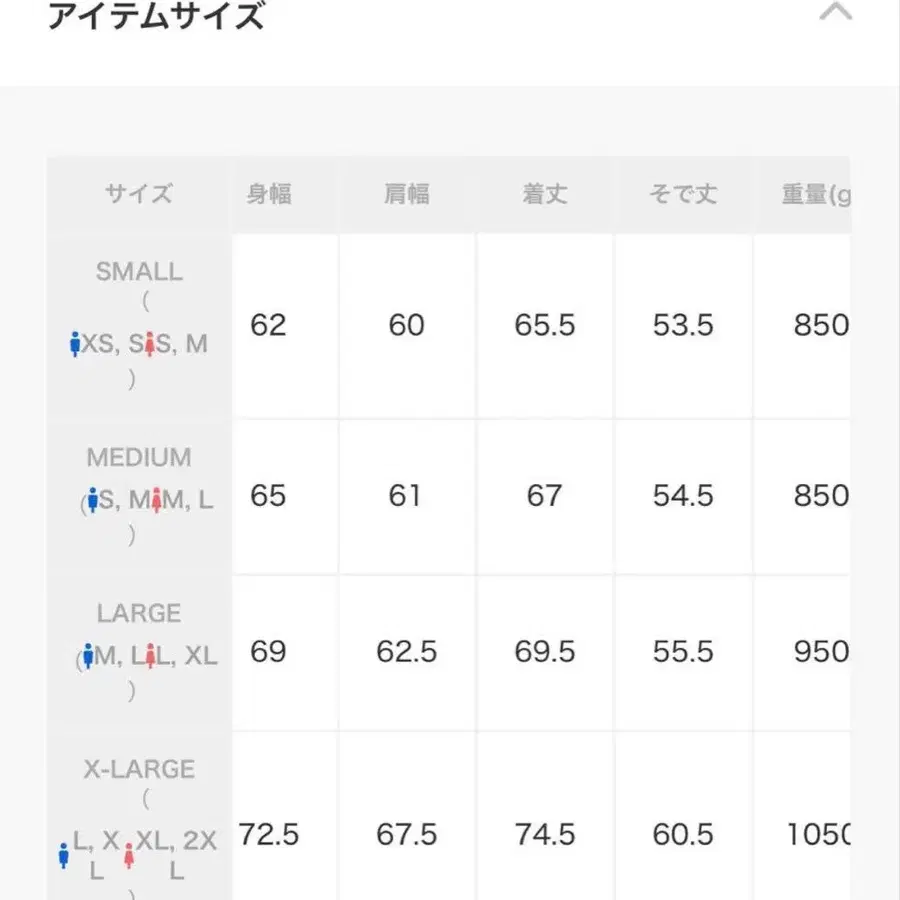Choose the LARGE size option
900x900 pixels.
click(x=138, y=650)
